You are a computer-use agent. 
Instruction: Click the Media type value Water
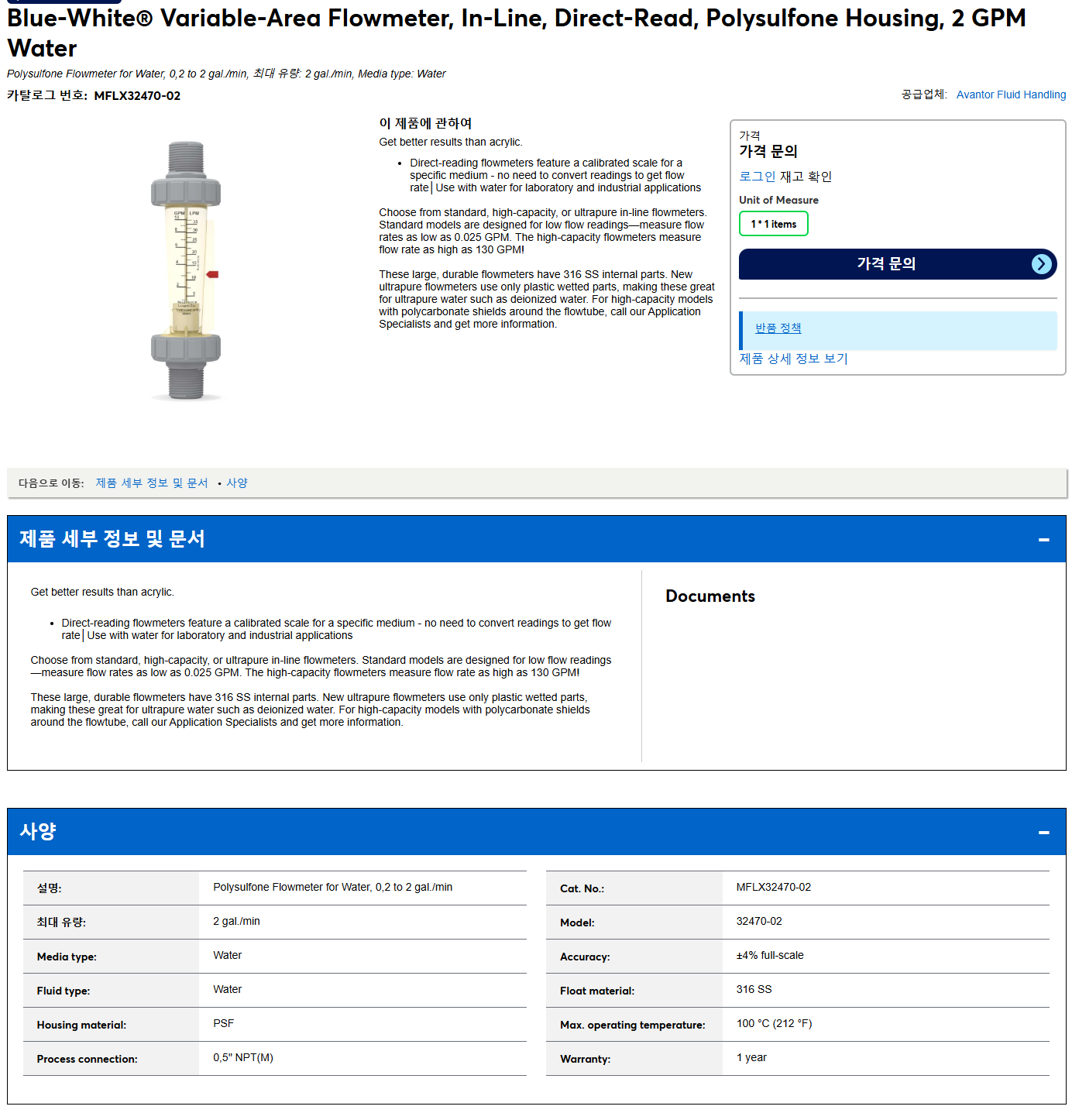click(x=228, y=956)
